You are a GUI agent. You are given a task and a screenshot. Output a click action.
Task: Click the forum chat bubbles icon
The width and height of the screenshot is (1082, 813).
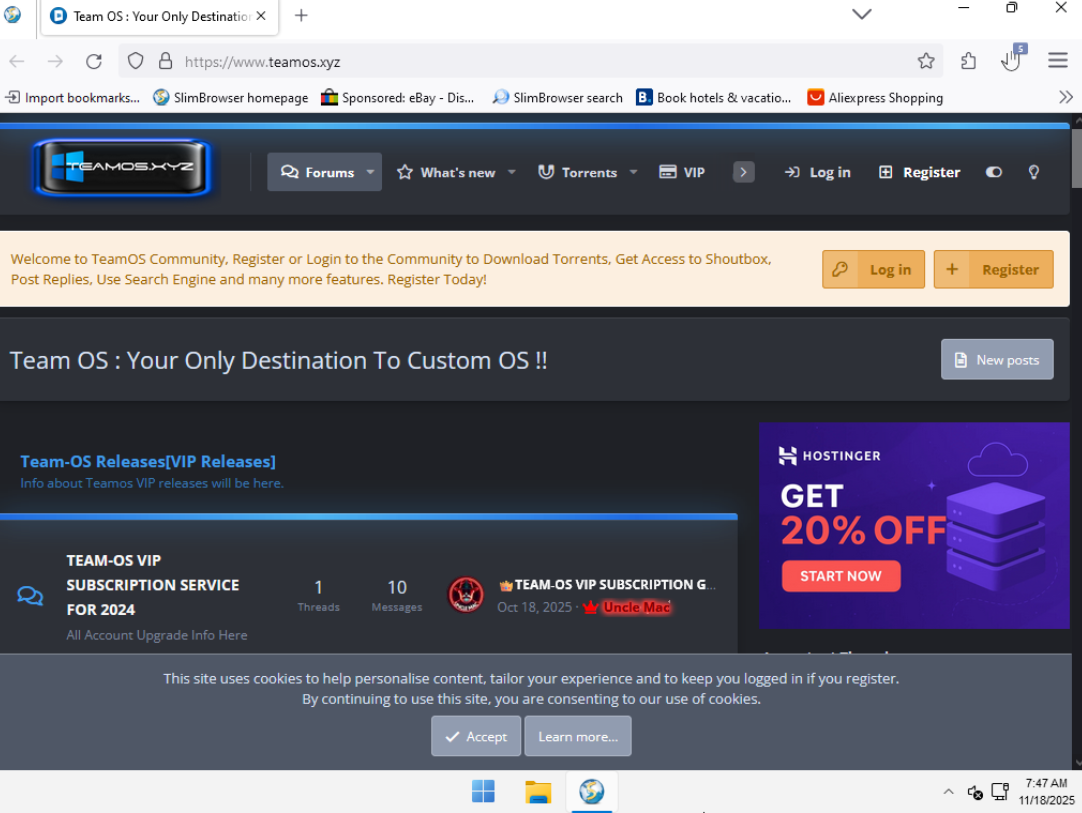(x=30, y=595)
